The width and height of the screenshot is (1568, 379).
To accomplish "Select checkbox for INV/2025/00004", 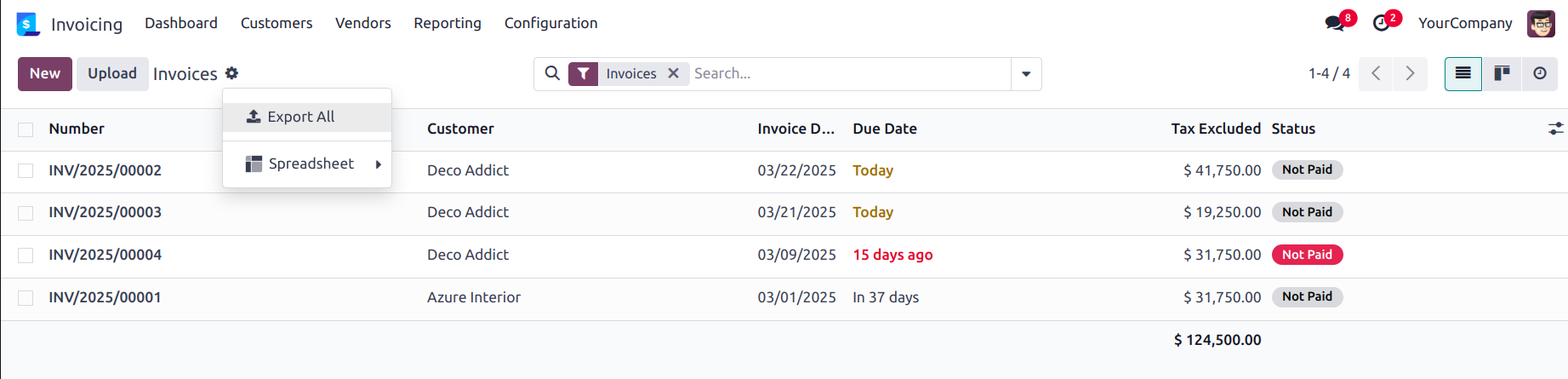I will 26,256.
